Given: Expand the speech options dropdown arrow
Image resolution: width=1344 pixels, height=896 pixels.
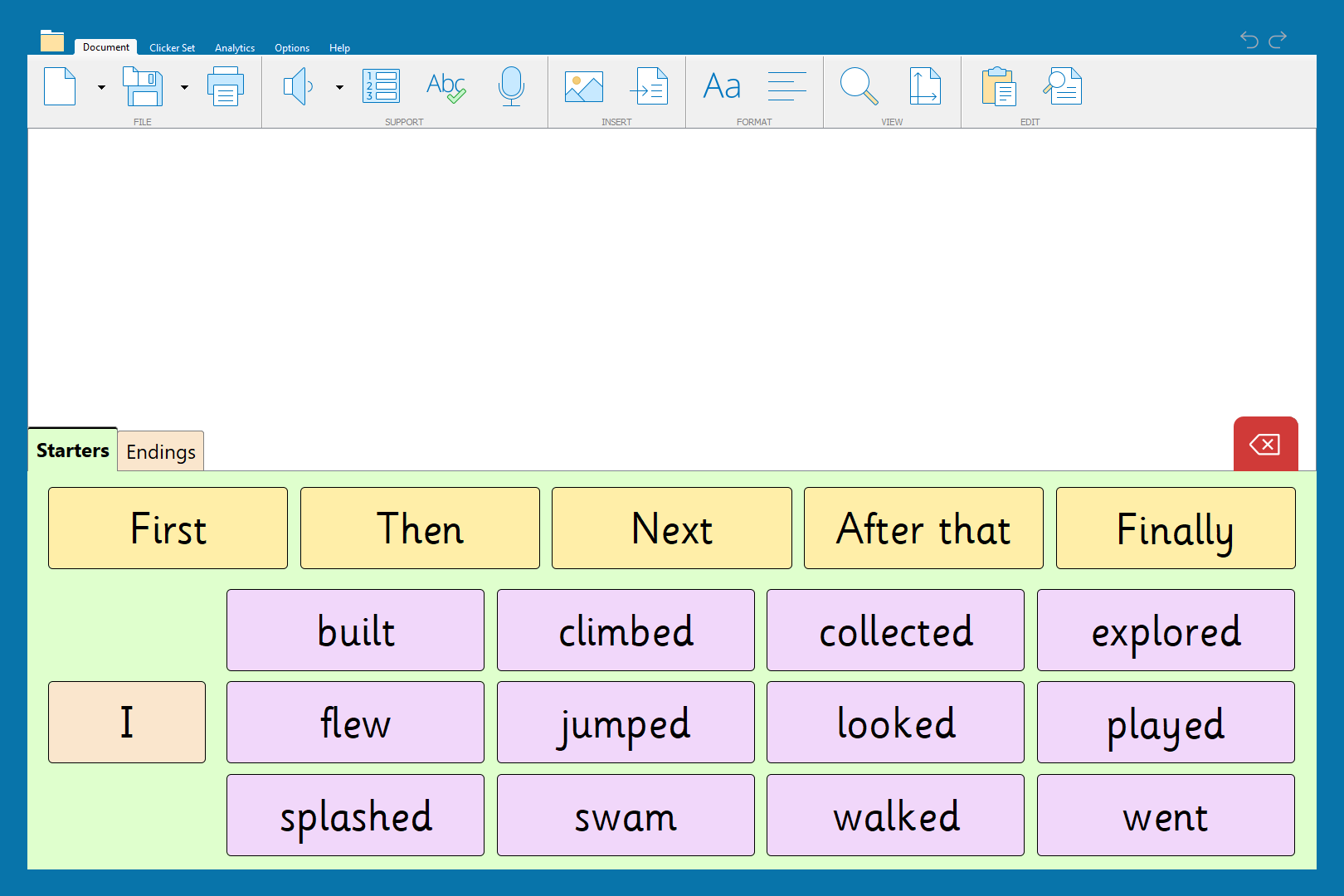Looking at the screenshot, I should tap(339, 87).
